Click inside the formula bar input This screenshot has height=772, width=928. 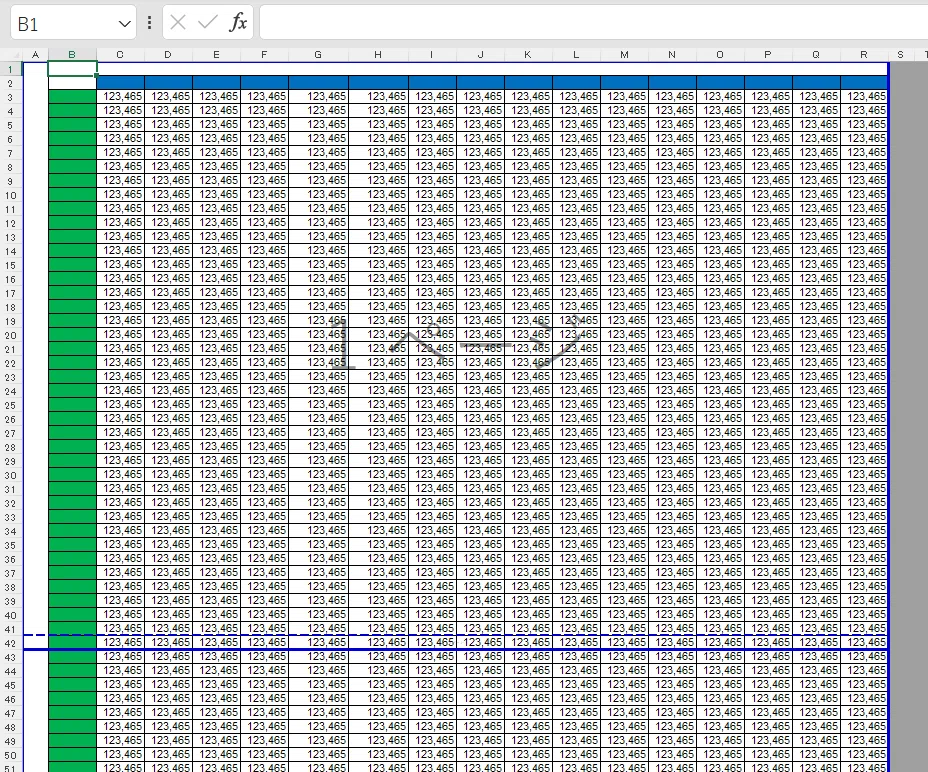tap(593, 22)
